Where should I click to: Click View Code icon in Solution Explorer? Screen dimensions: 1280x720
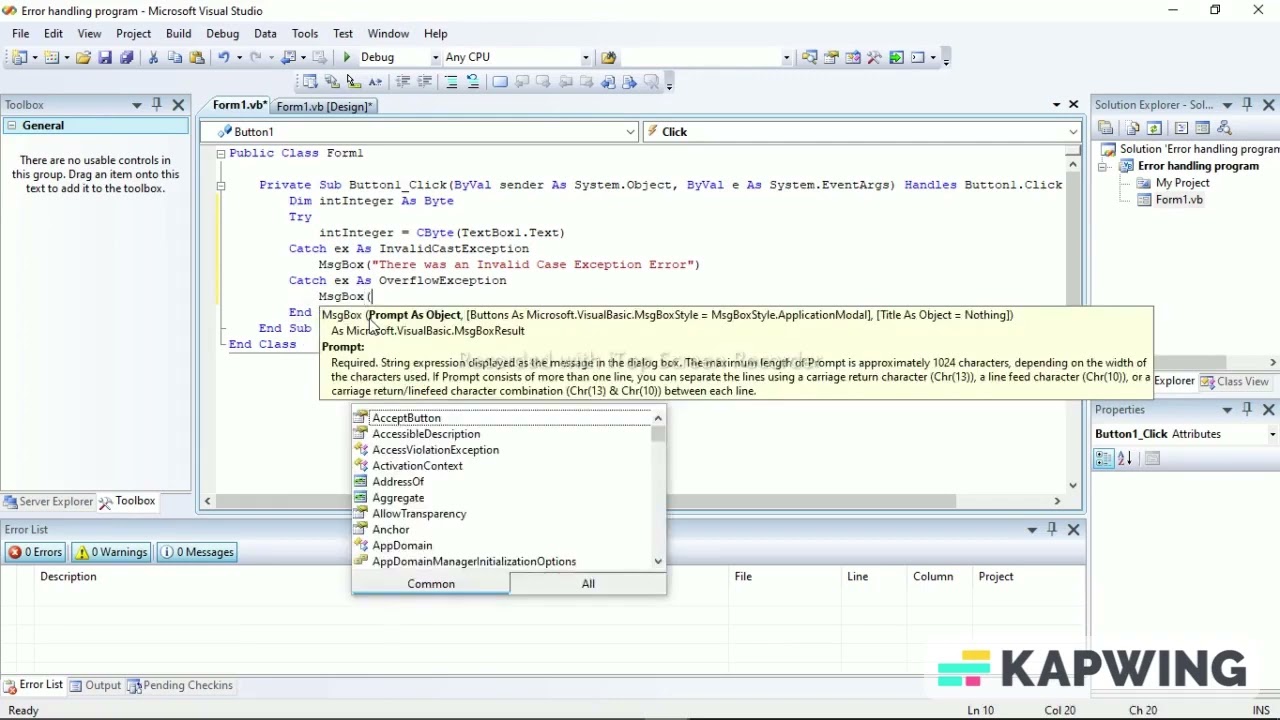point(1181,128)
